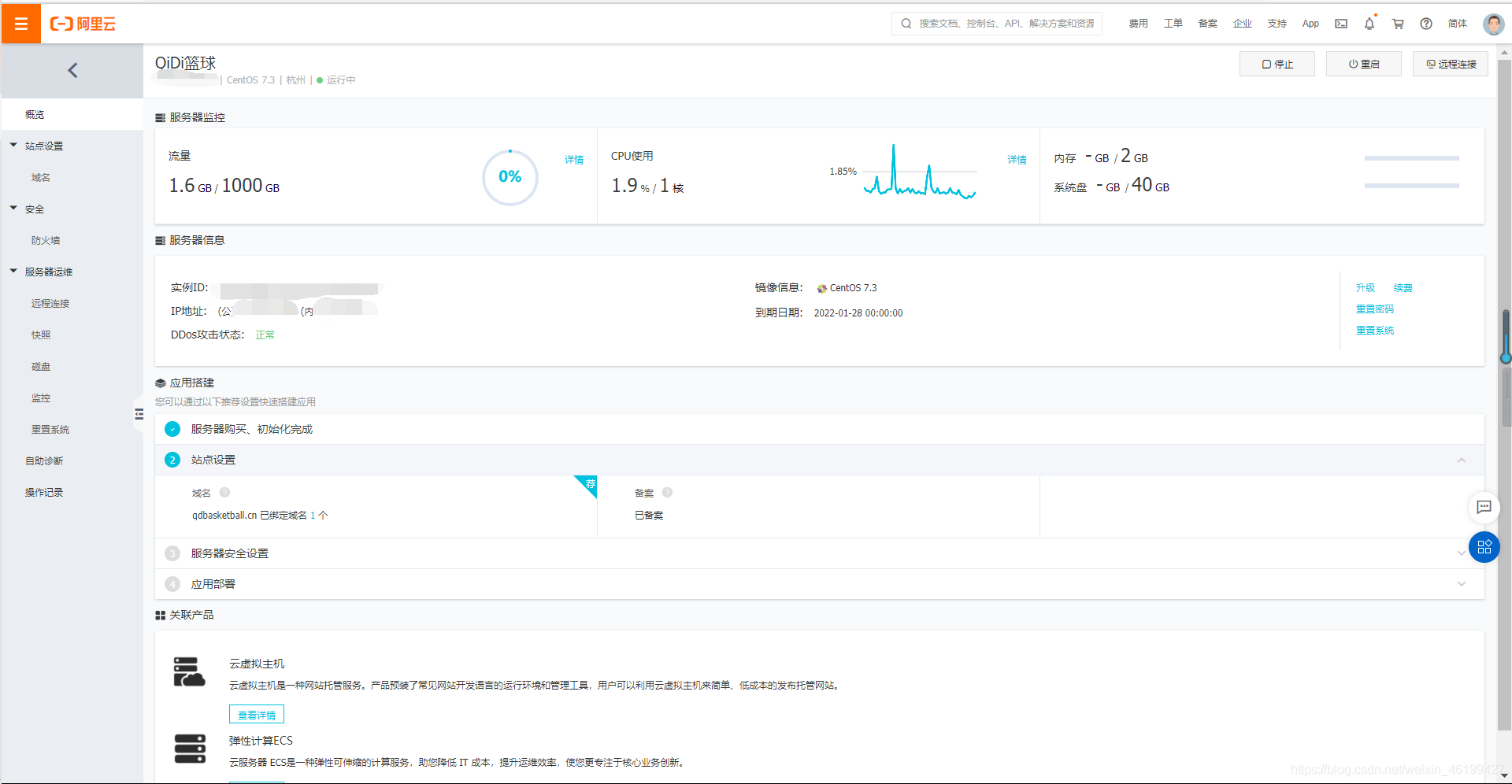Click the CentOS image icon
Viewport: 1512px width, 784px height.
click(822, 289)
